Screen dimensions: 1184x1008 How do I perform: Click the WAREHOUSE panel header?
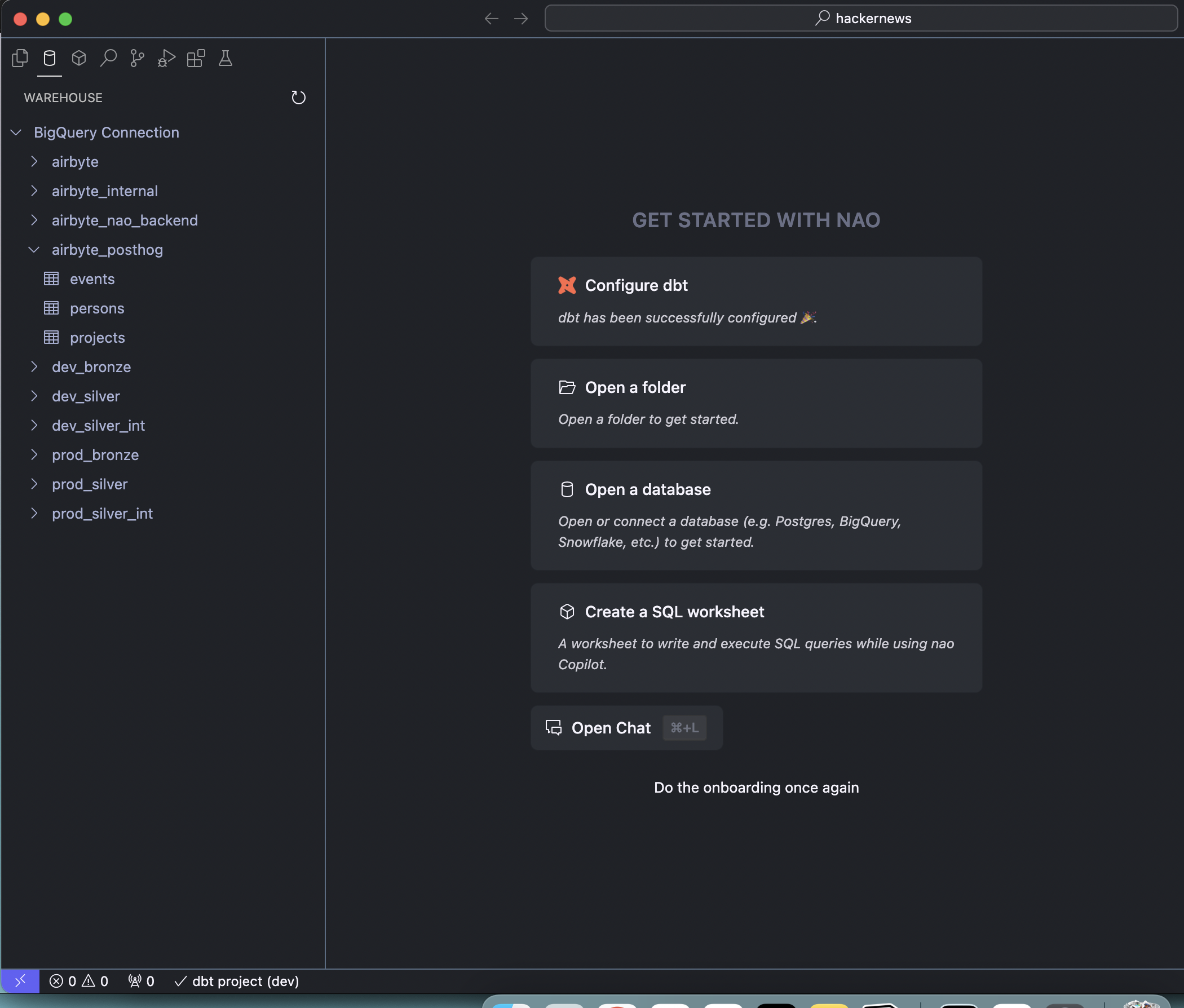63,98
